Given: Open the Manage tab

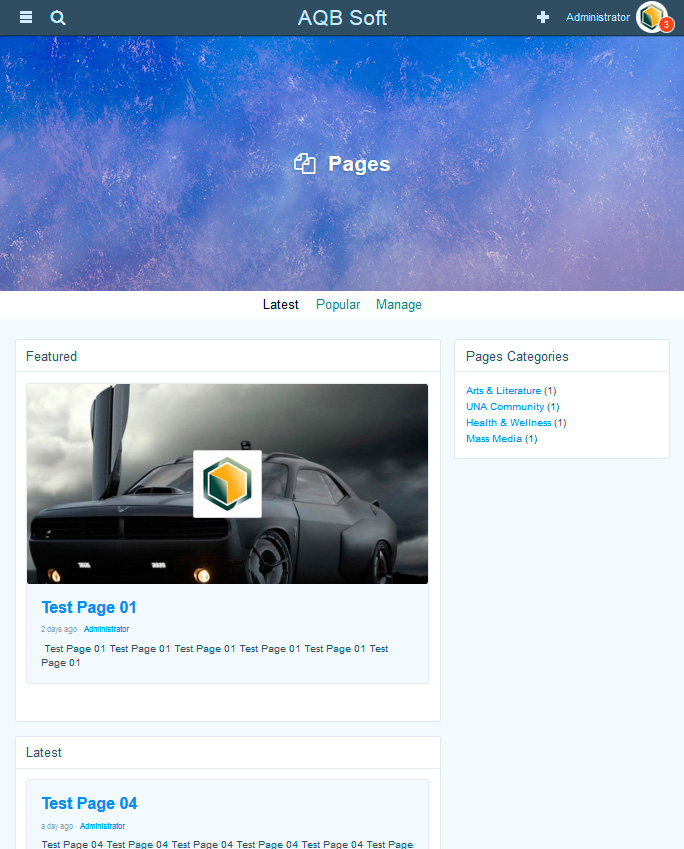Looking at the screenshot, I should click(x=399, y=305).
